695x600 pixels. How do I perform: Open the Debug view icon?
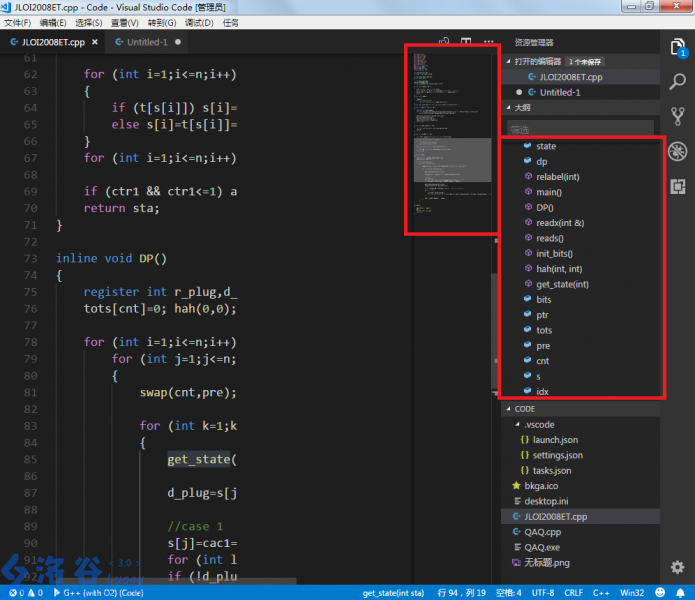678,152
